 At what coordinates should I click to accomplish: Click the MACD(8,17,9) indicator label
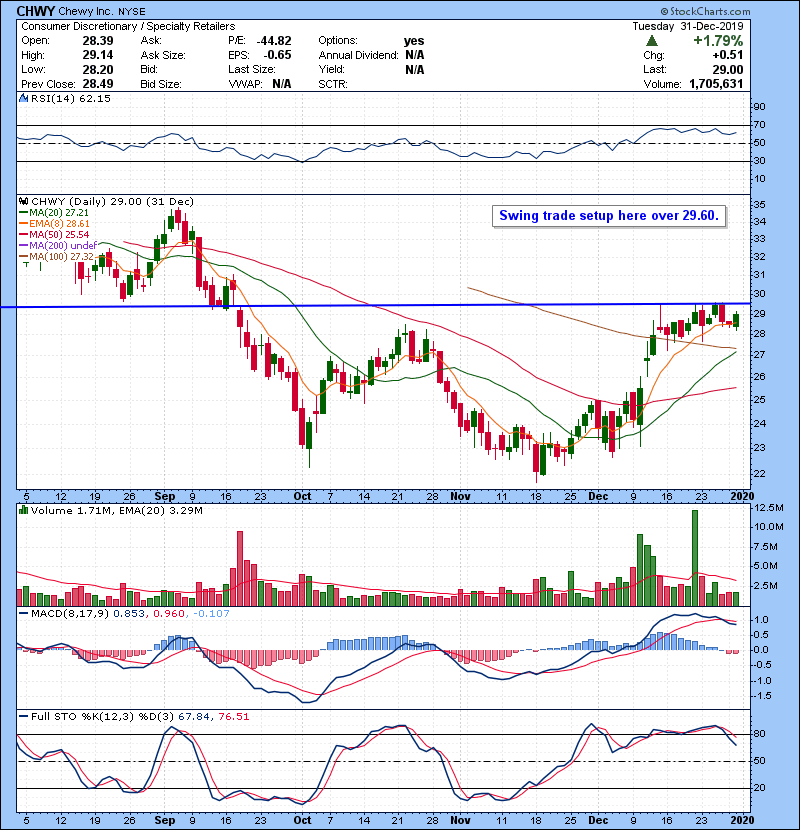point(70,614)
